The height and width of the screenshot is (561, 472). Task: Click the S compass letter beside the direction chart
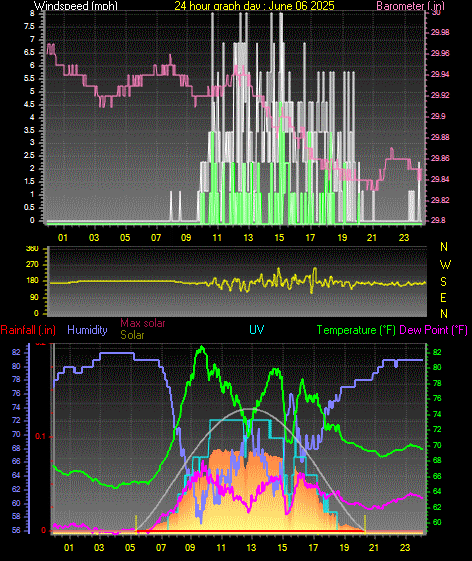click(x=443, y=282)
